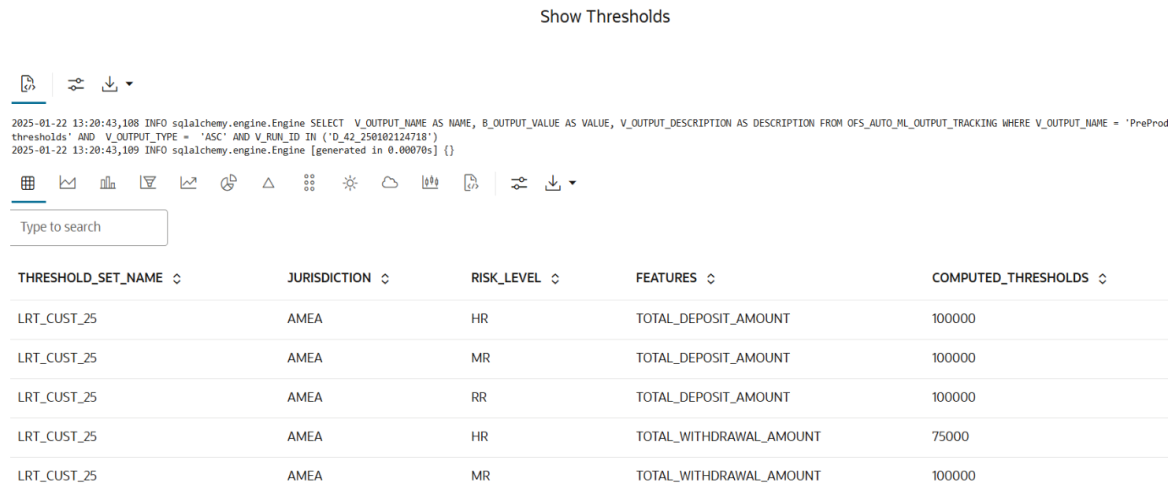1173x498 pixels.
Task: Switch to scatter dots chart view
Action: [x=309, y=182]
